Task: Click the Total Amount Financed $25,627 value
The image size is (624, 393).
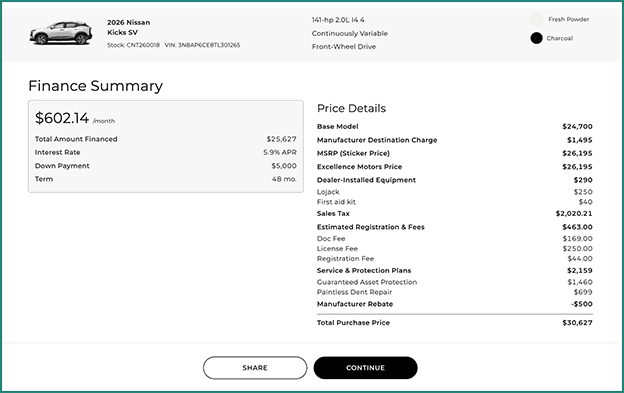Action: click(x=281, y=139)
